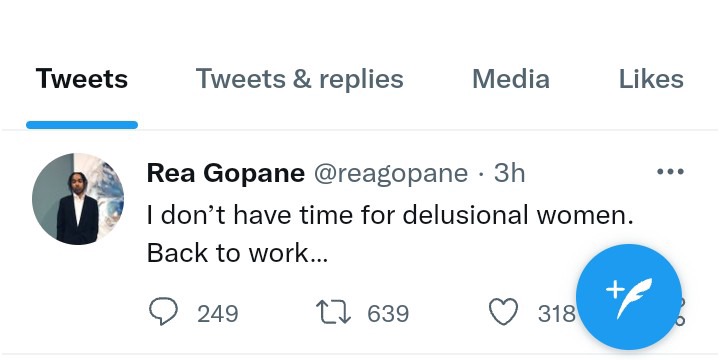Click the 318 likes count

point(557,314)
